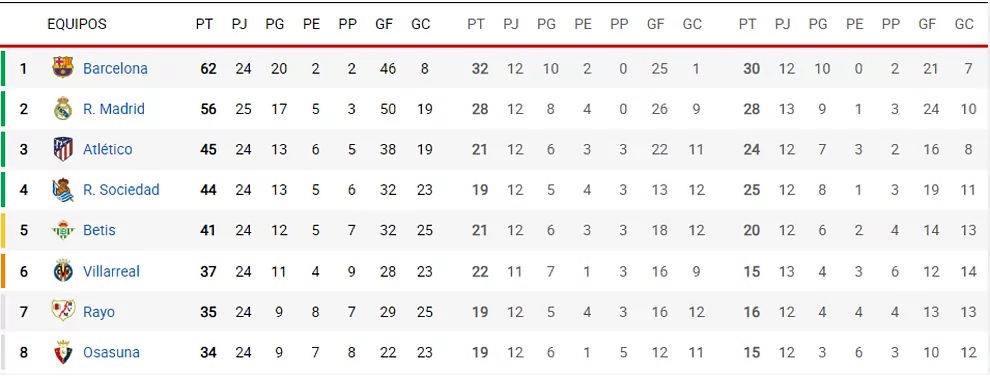The height and width of the screenshot is (377, 990).
Task: Click the EQUIPOS column header
Action: [x=77, y=25]
